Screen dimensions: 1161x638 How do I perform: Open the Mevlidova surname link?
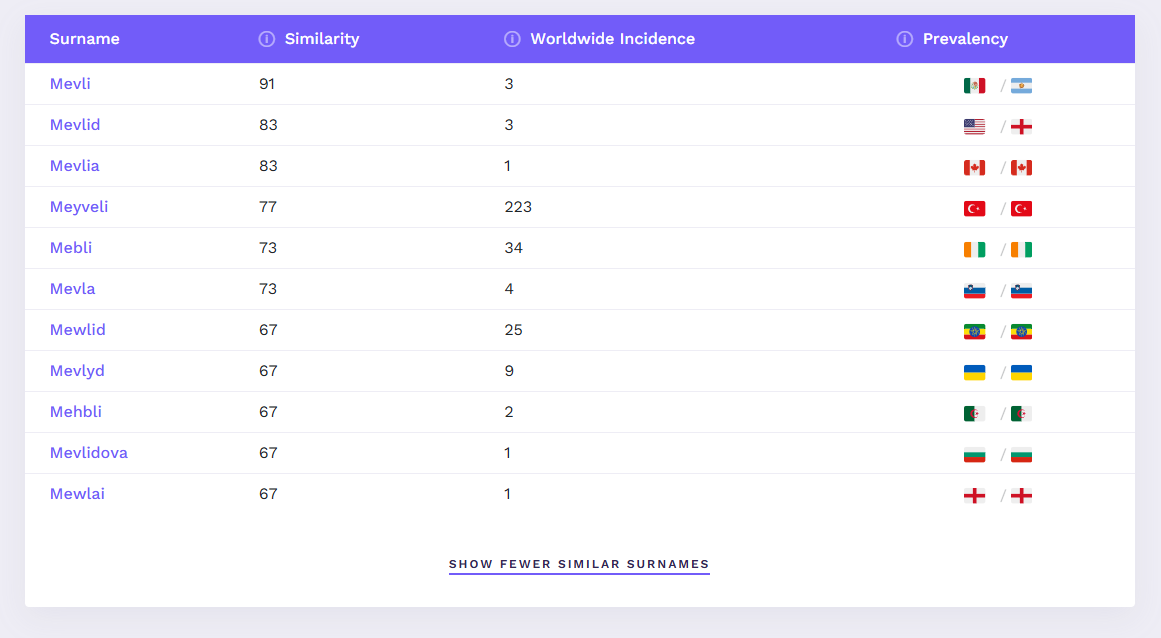click(89, 453)
